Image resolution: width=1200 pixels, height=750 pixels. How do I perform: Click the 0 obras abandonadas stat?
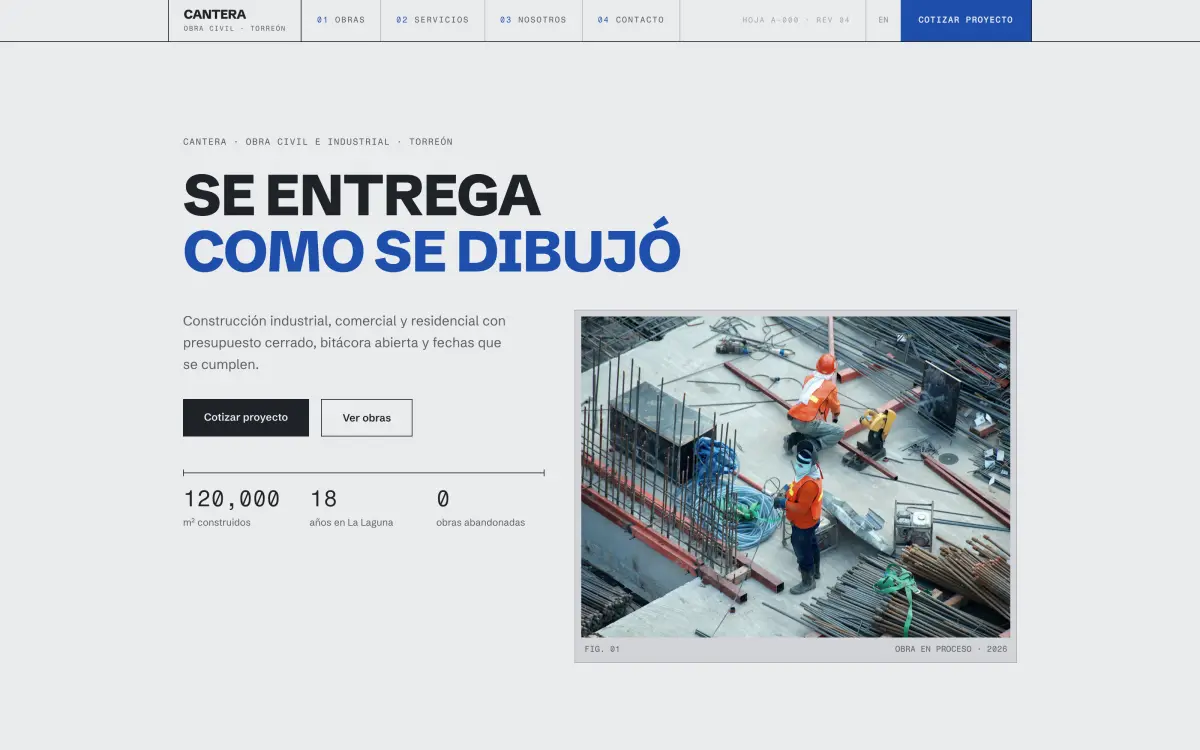pyautogui.click(x=481, y=508)
